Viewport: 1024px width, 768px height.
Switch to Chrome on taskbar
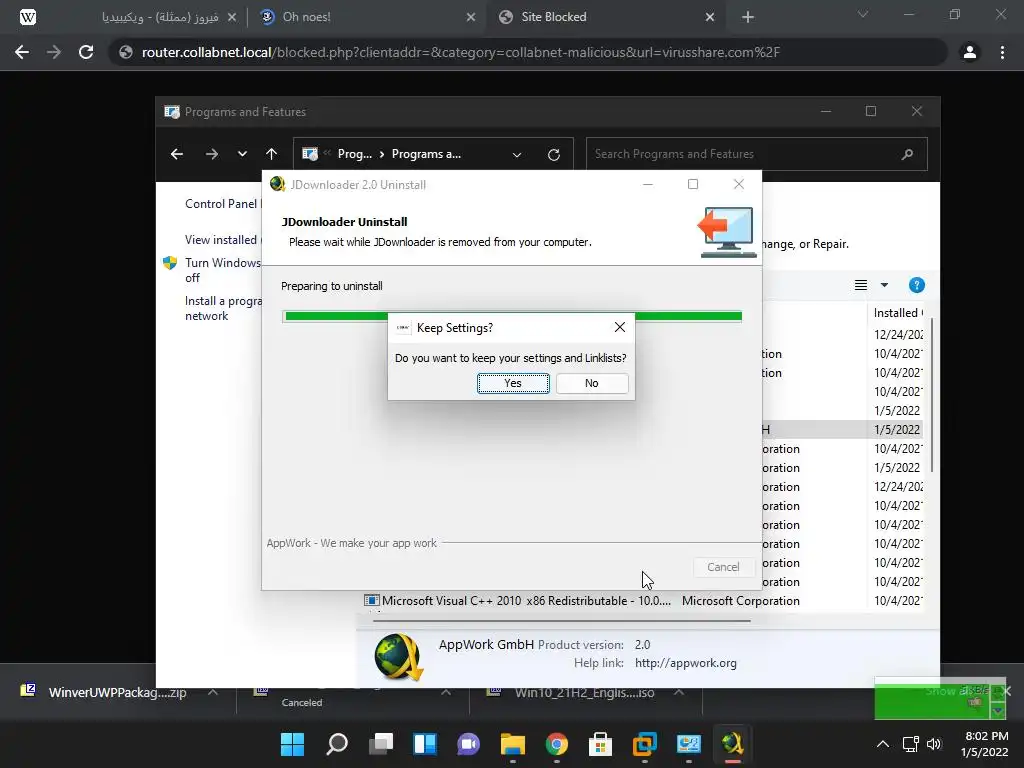pos(556,744)
